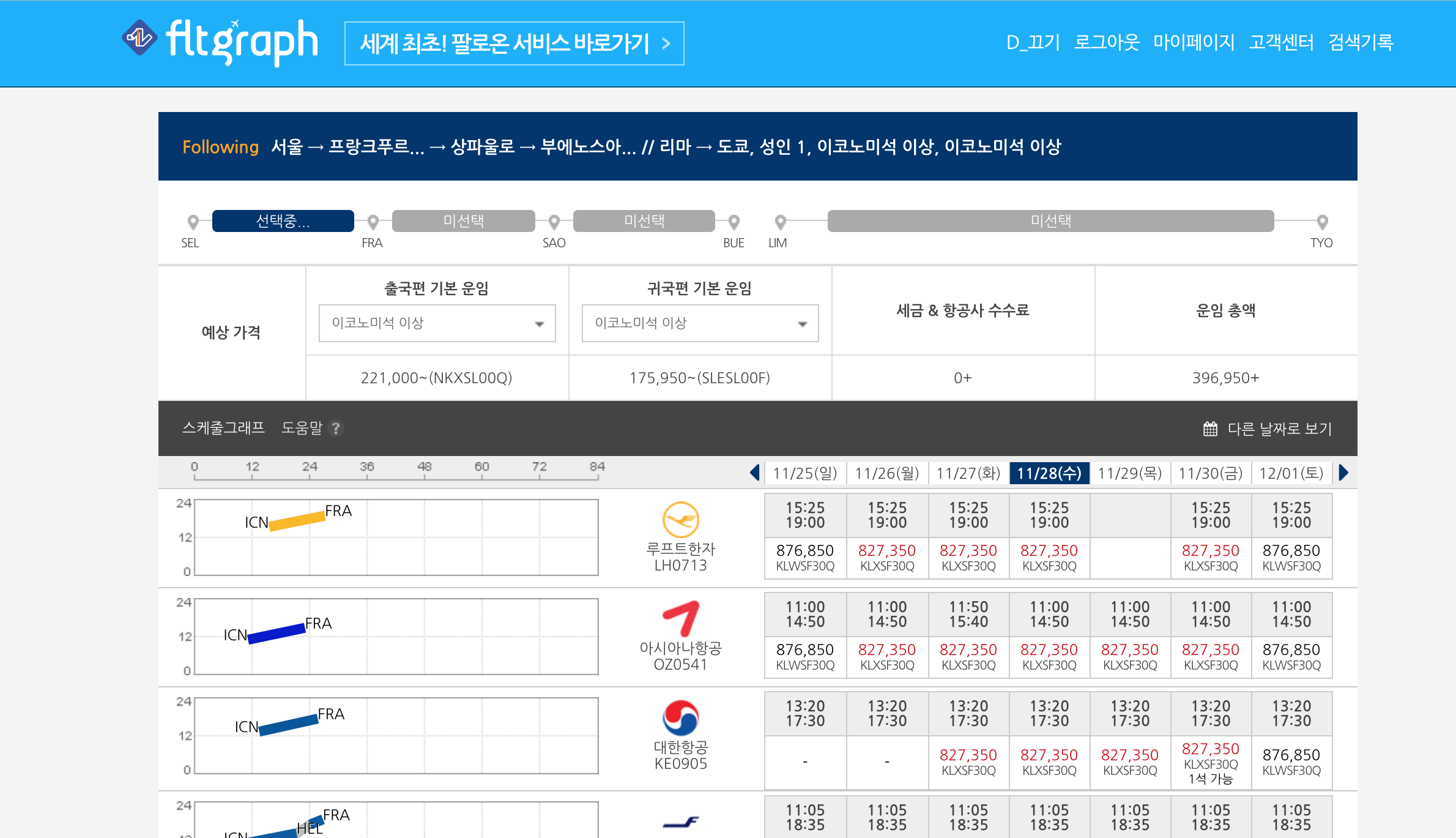This screenshot has height=838, width=1456.
Task: Open the return fare class dropdown
Action: [x=700, y=323]
